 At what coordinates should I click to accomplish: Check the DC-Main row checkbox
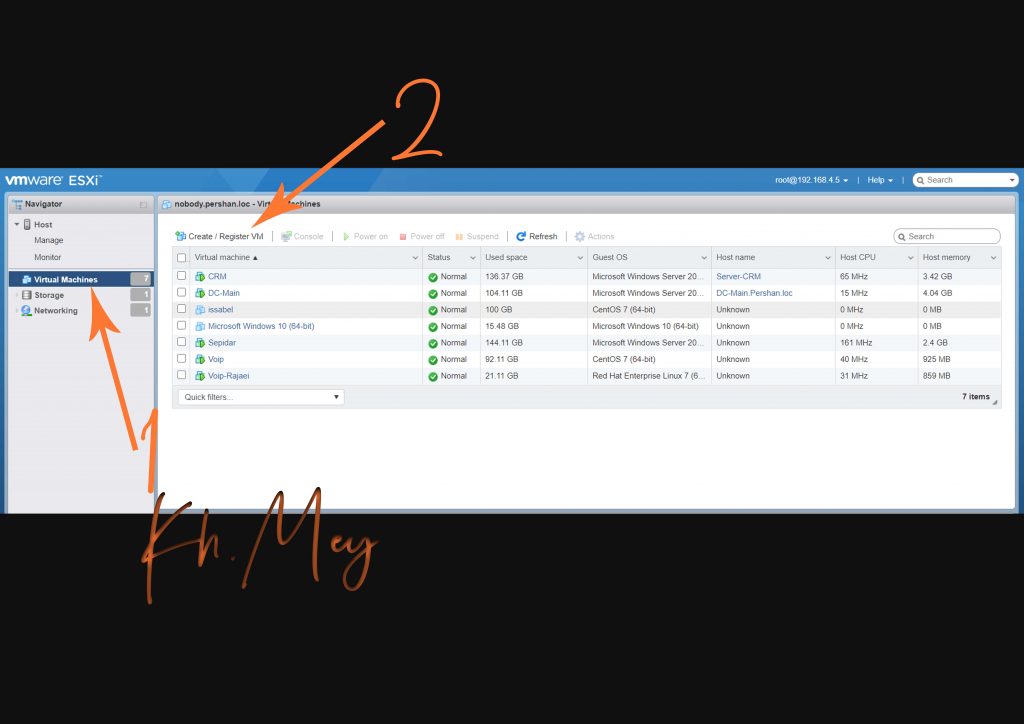click(x=182, y=292)
